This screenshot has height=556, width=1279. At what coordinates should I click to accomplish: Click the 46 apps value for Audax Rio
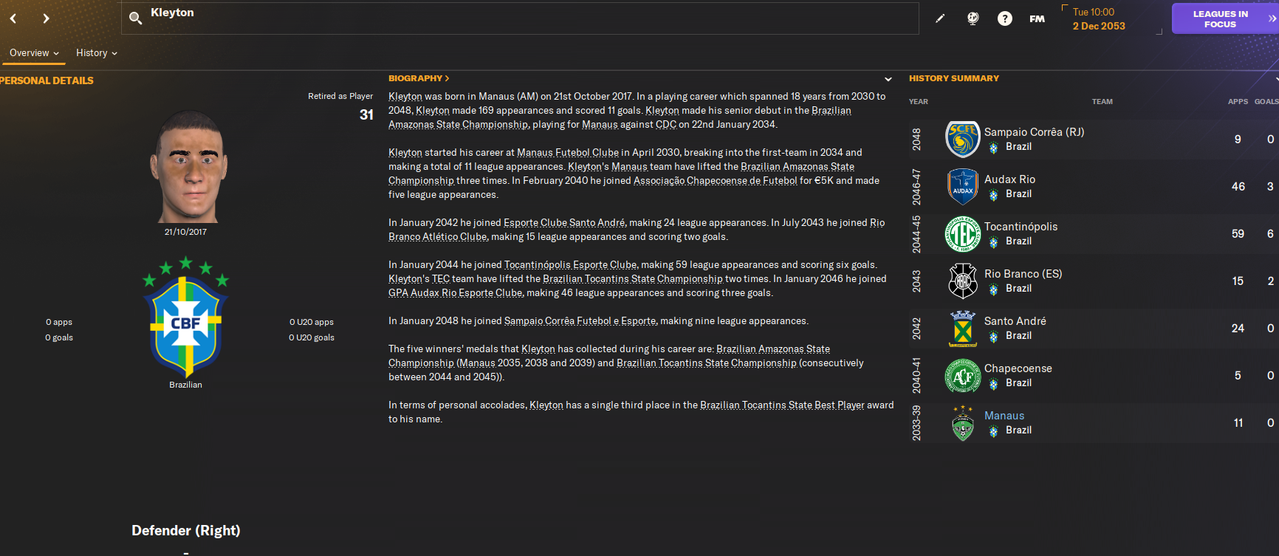(x=1238, y=187)
